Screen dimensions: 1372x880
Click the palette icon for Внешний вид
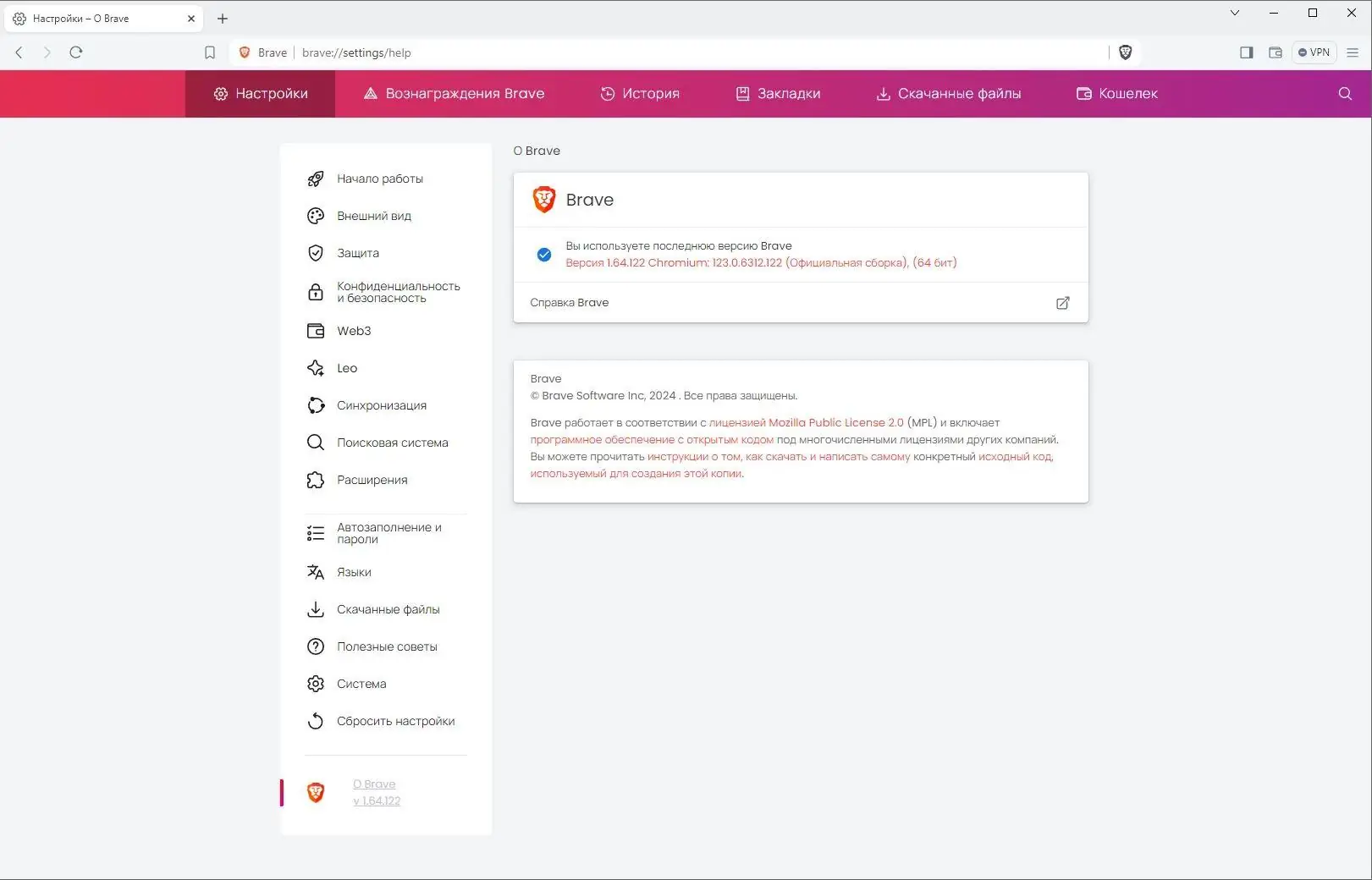[316, 216]
